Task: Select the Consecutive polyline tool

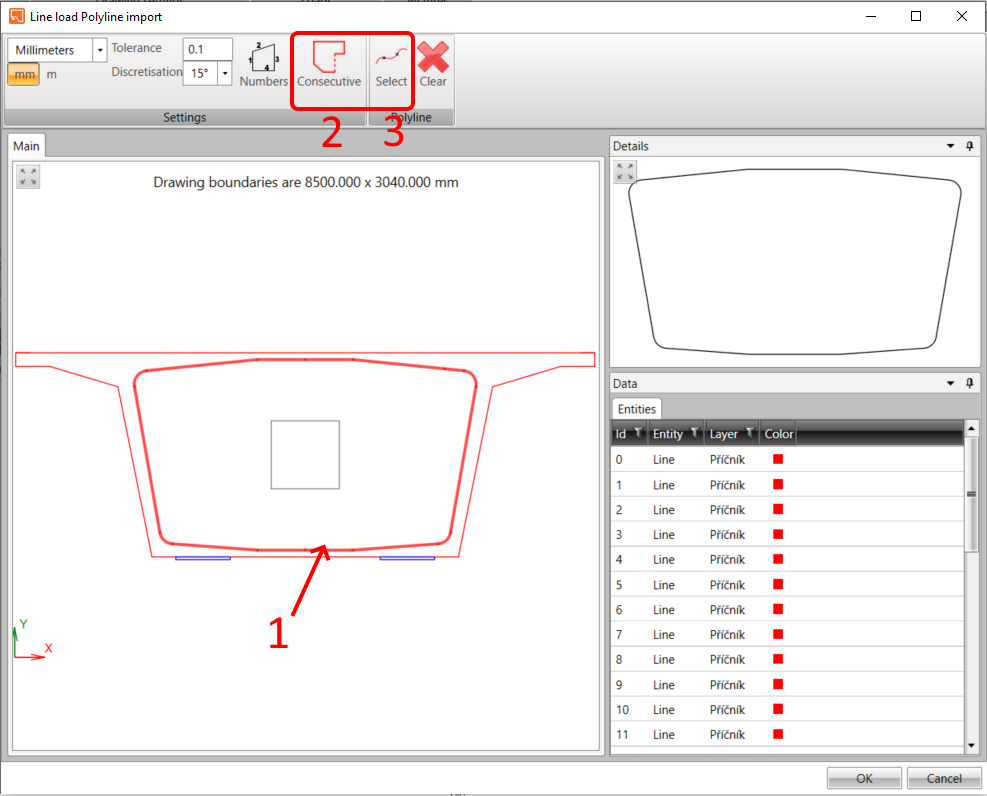Action: 328,65
